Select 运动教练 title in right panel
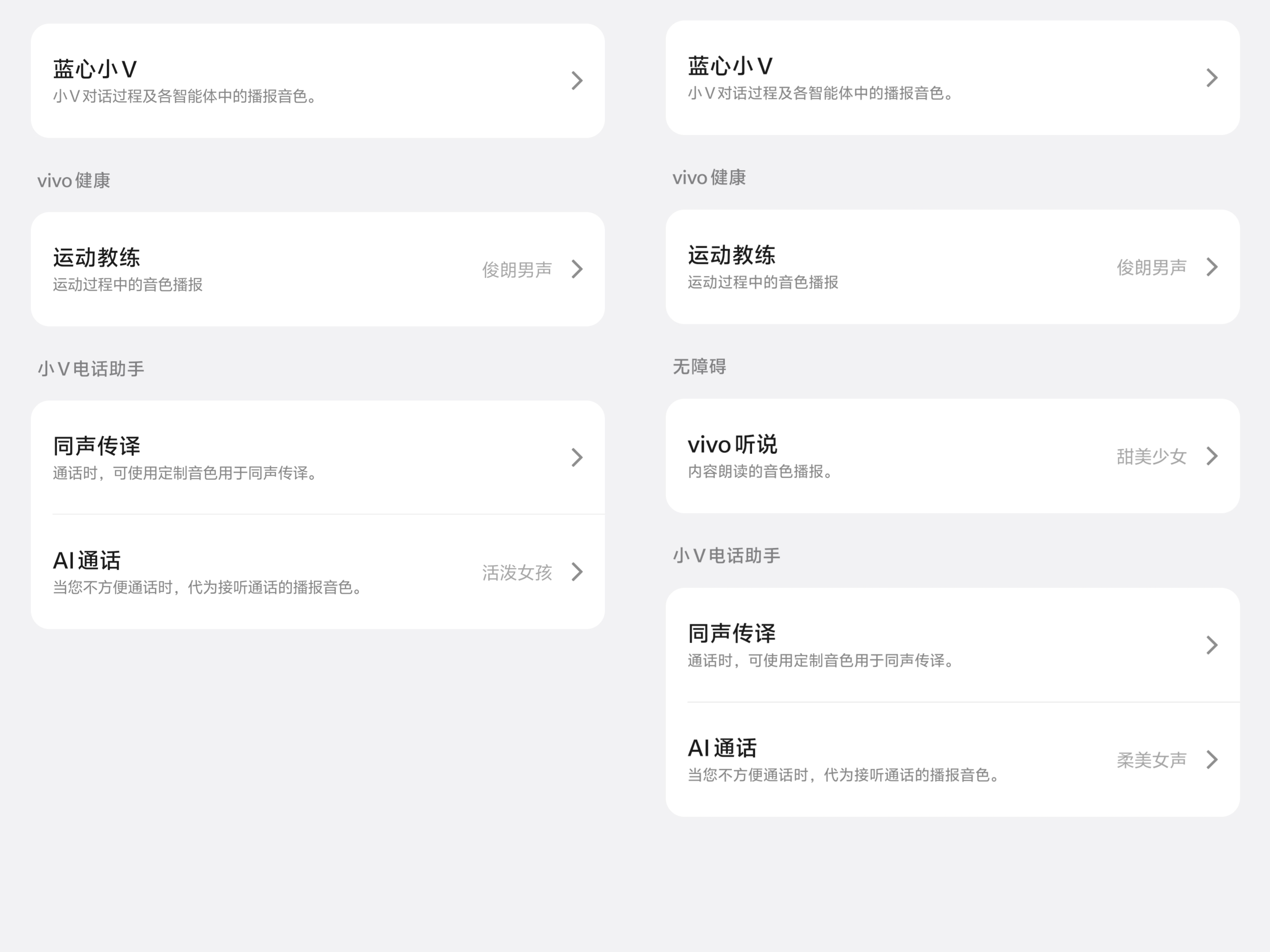This screenshot has width=1270, height=952. (731, 255)
